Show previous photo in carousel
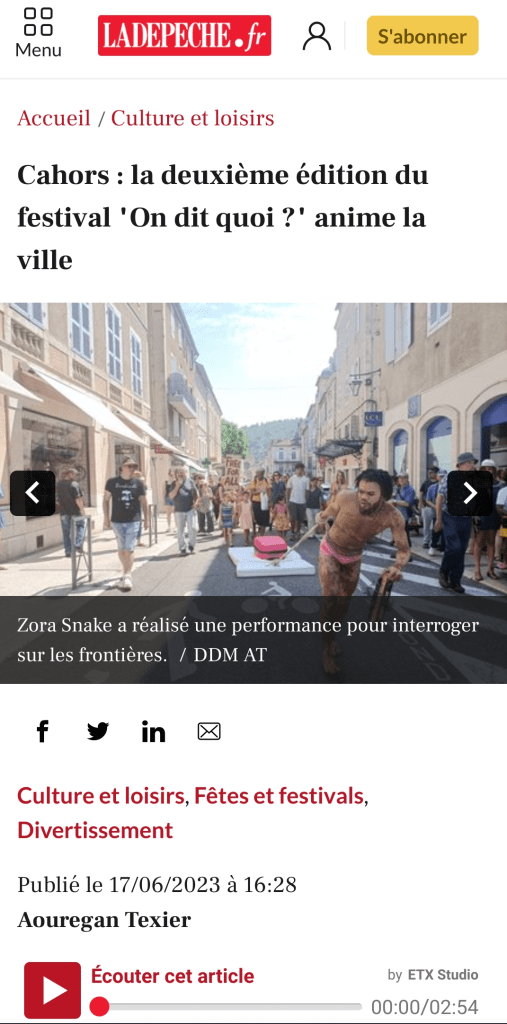This screenshot has height=1024, width=507. (x=32, y=493)
